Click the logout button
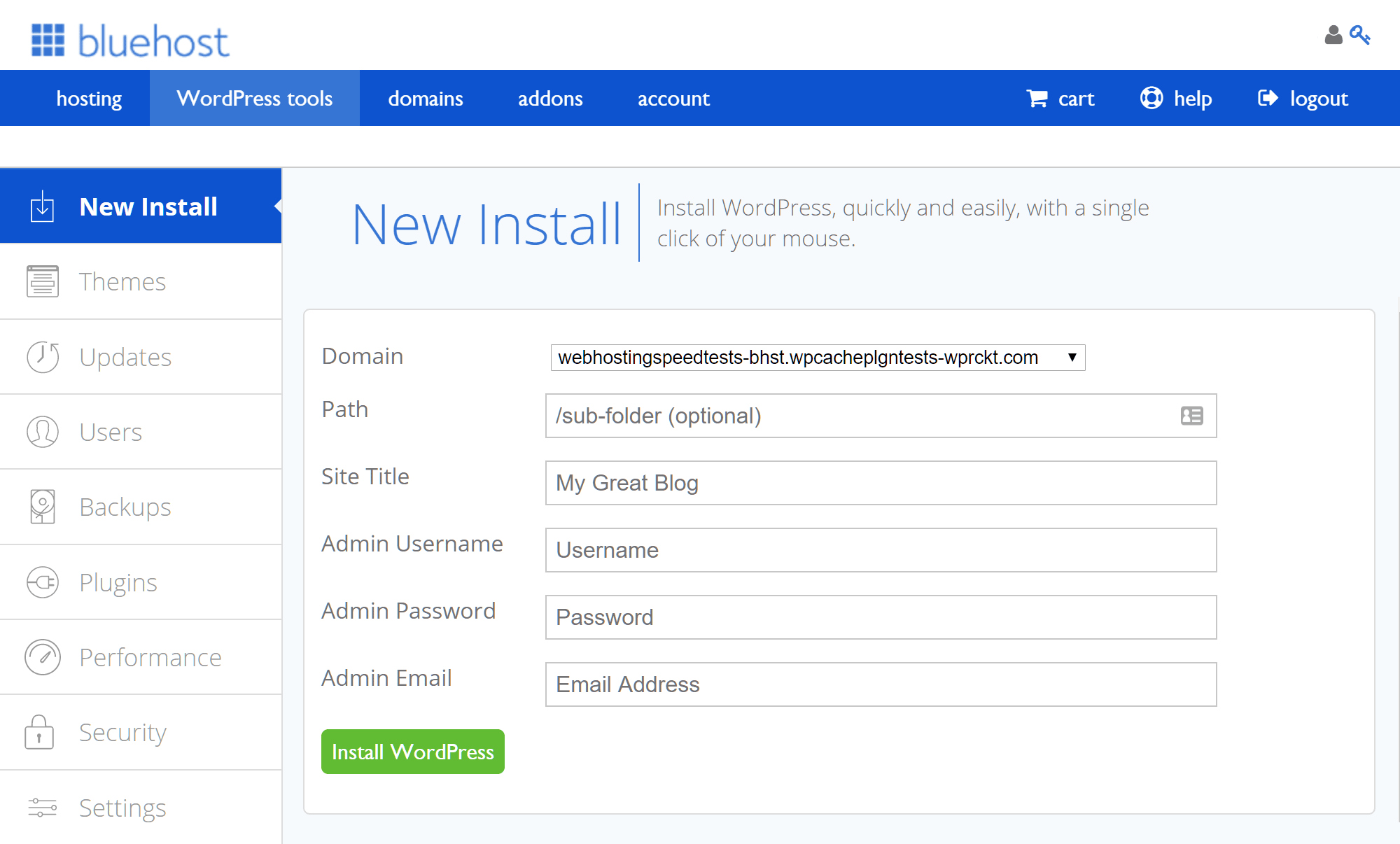This screenshot has width=1400, height=844. pos(1305,98)
